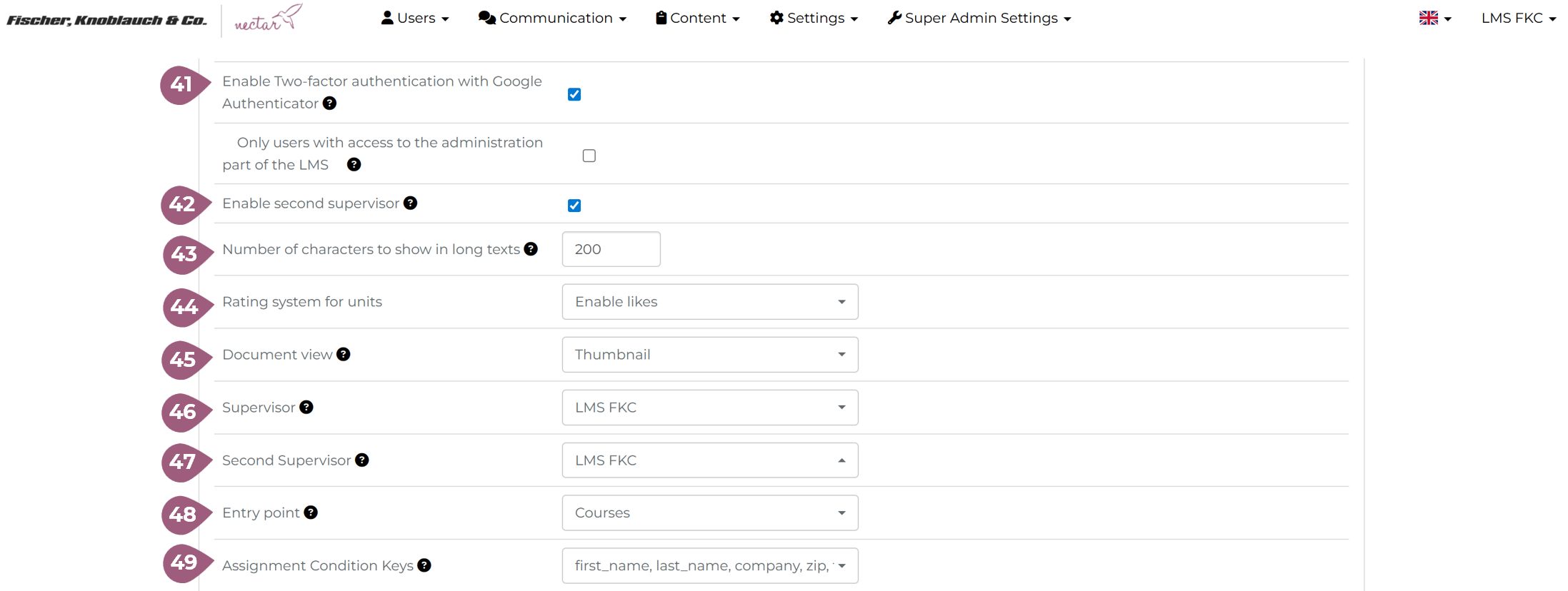
Task: Click the nectar bird logo
Action: 269,18
